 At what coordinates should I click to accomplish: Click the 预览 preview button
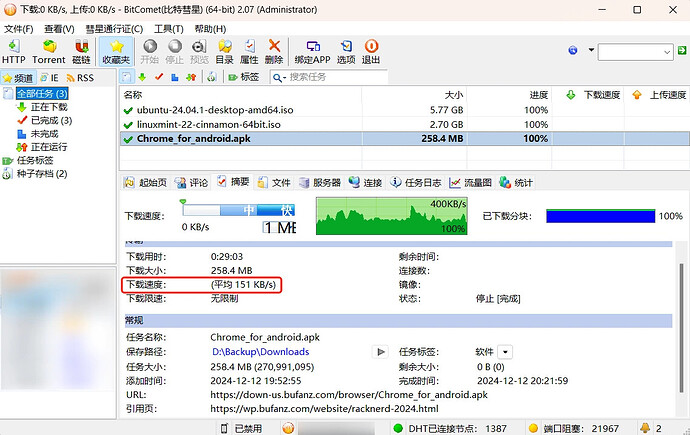[x=199, y=51]
